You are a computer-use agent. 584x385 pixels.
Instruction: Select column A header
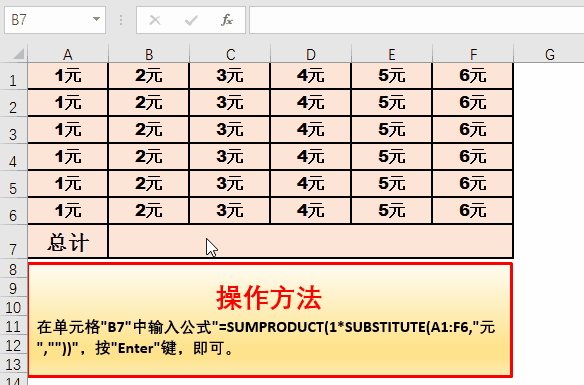tap(68, 54)
